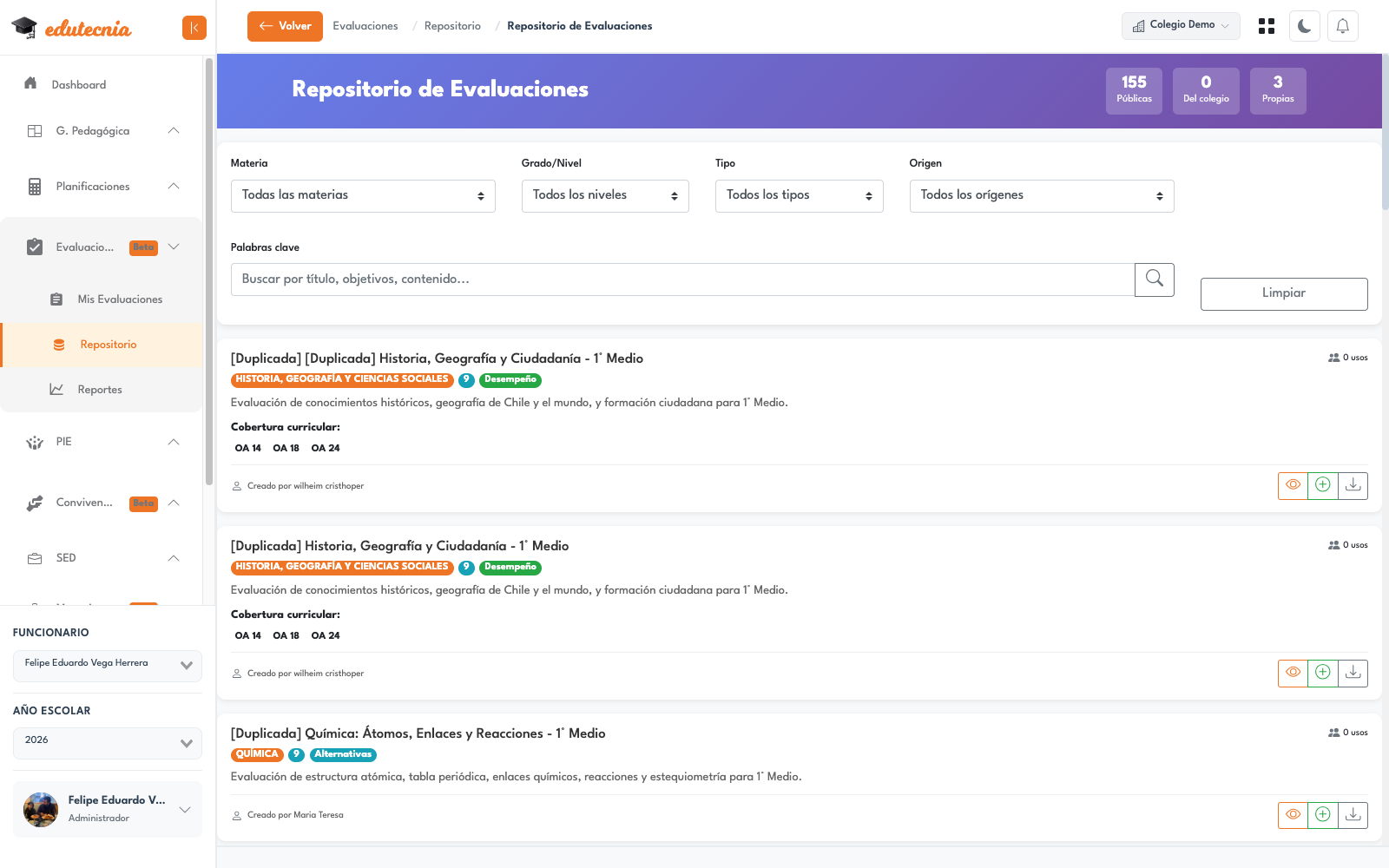Click the SED briefcase icon

[x=35, y=558]
